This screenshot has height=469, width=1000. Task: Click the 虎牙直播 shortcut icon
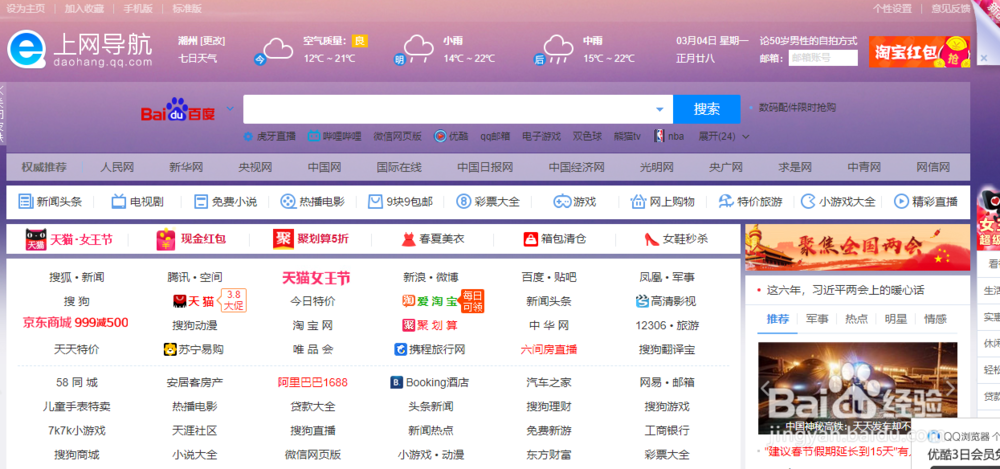tap(249, 136)
